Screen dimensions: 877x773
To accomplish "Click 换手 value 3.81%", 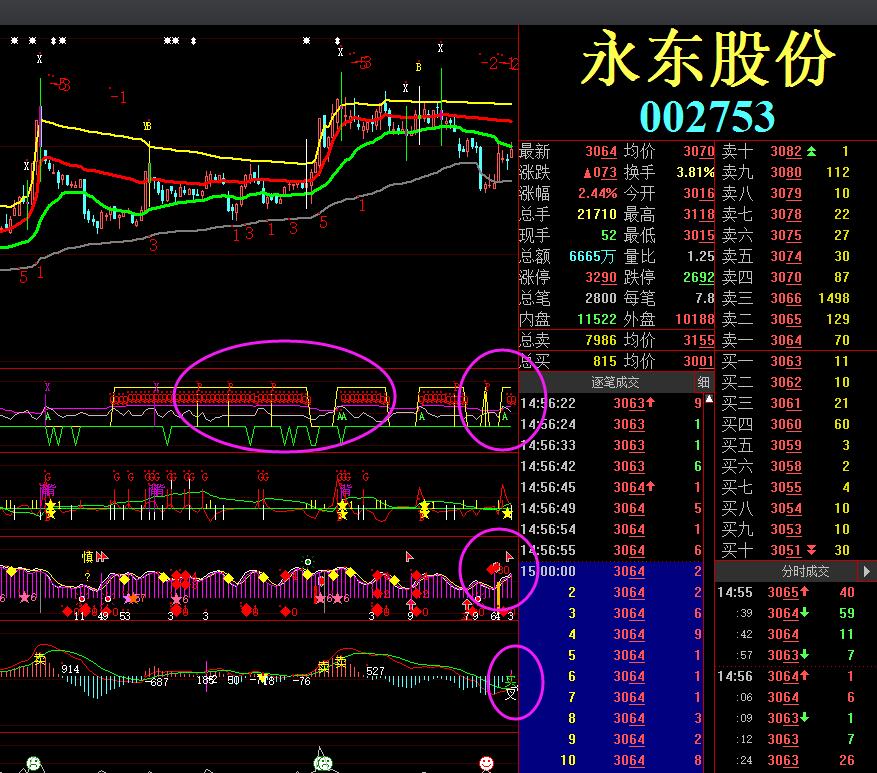I will coord(695,172).
